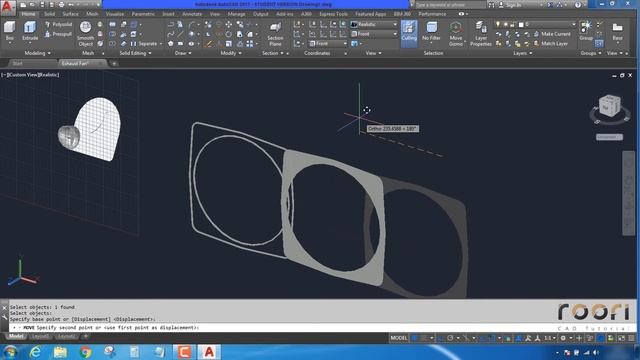
Task: Switch to the Solid ribbon tab
Action: (49, 14)
